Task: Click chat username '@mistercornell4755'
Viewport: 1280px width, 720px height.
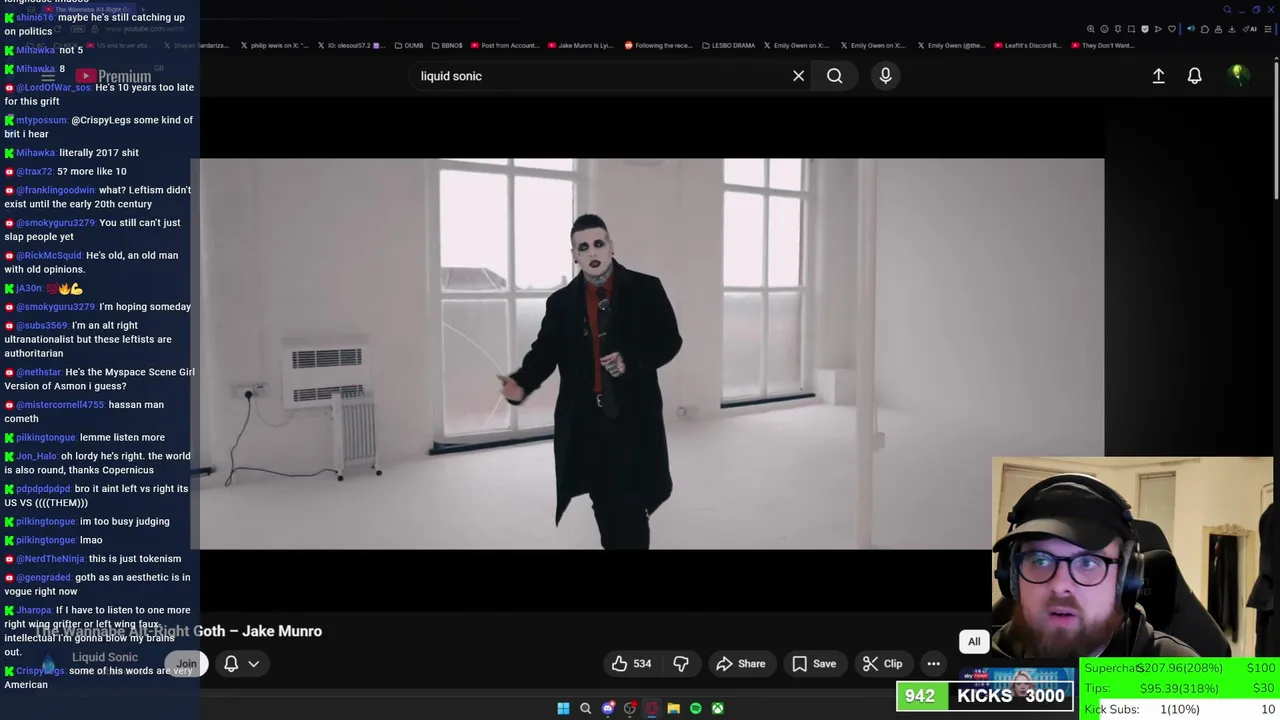Action: pos(60,405)
